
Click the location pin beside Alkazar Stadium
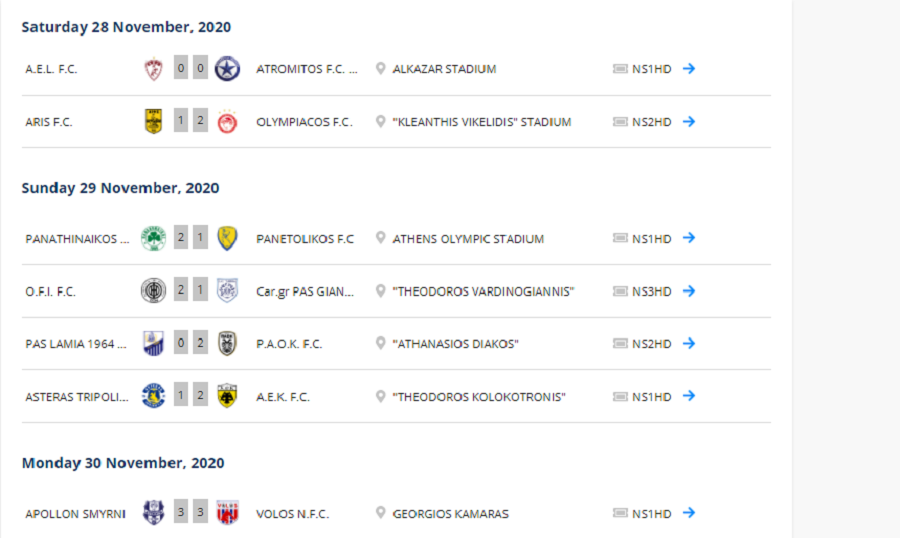[380, 68]
